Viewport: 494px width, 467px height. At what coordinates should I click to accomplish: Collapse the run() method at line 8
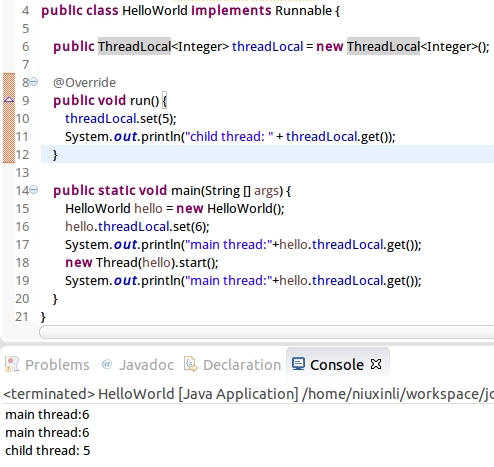(34, 82)
